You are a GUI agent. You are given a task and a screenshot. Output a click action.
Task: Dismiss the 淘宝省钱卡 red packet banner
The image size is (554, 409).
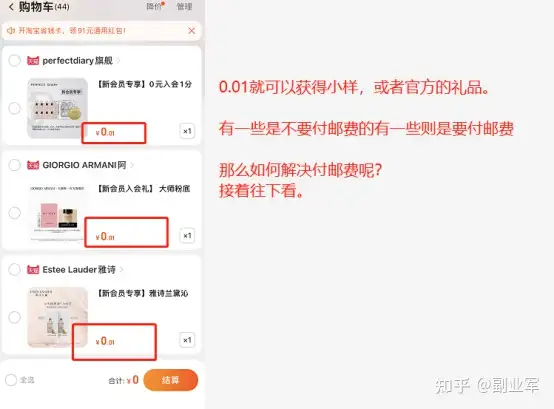coord(191,31)
